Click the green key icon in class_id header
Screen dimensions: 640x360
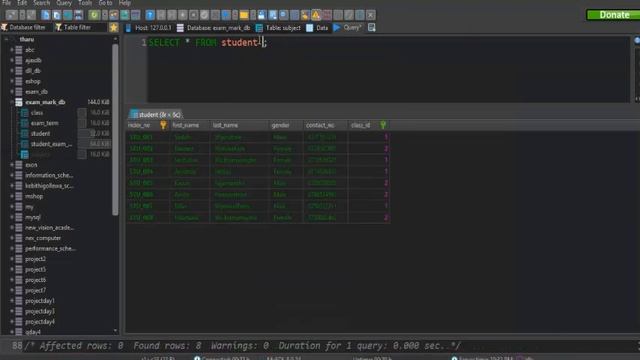coord(383,125)
